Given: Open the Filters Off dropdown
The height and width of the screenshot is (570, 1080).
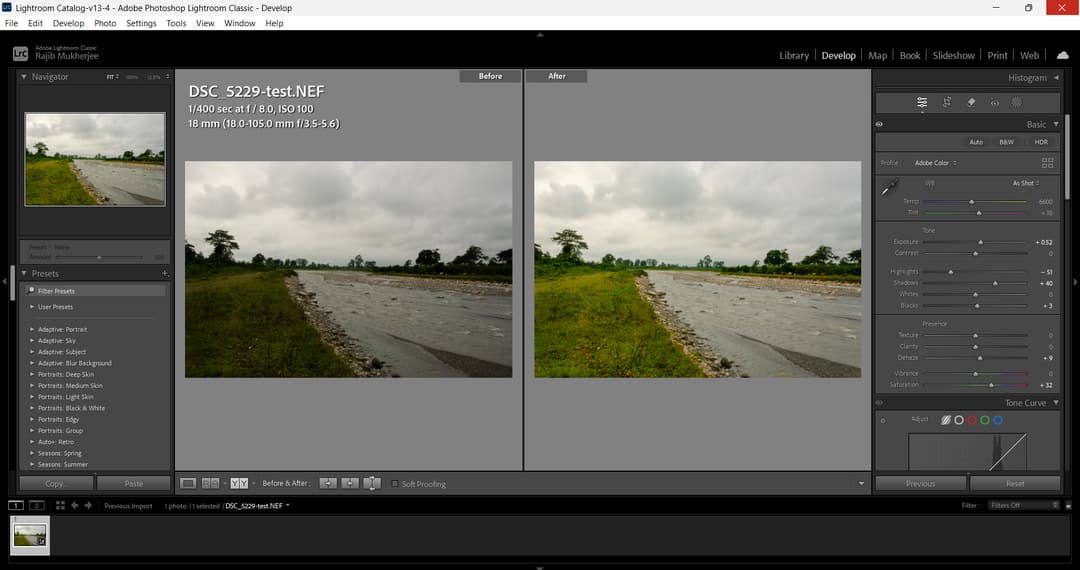Looking at the screenshot, I should pos(1024,505).
